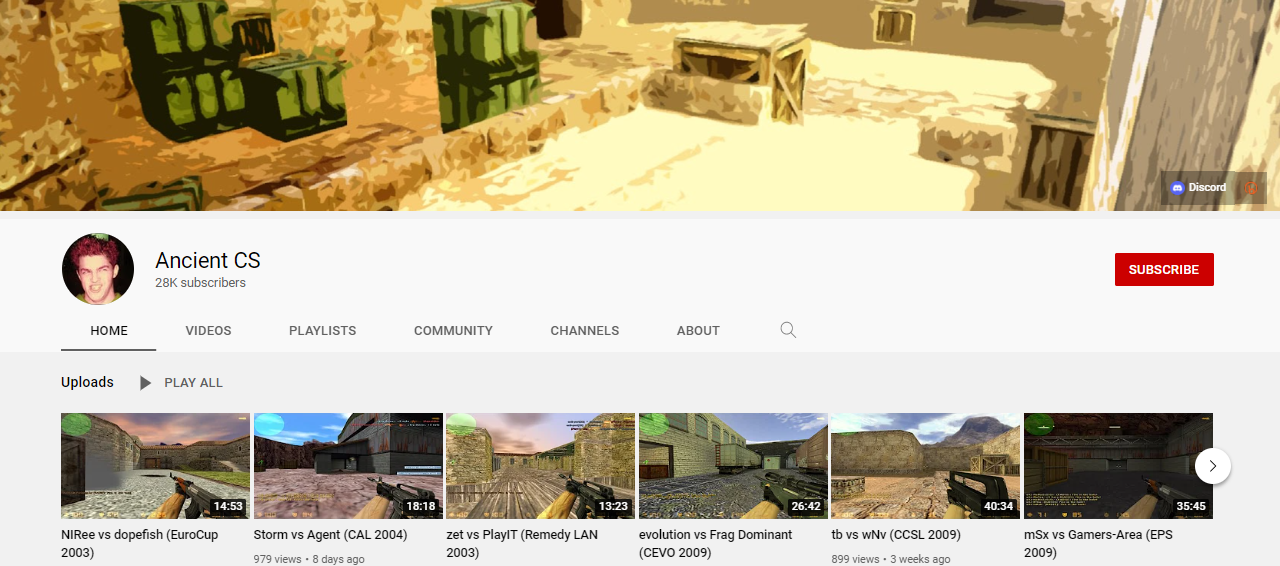
Task: Click '979 views • 8 days ago' text
Action: [x=309, y=559]
